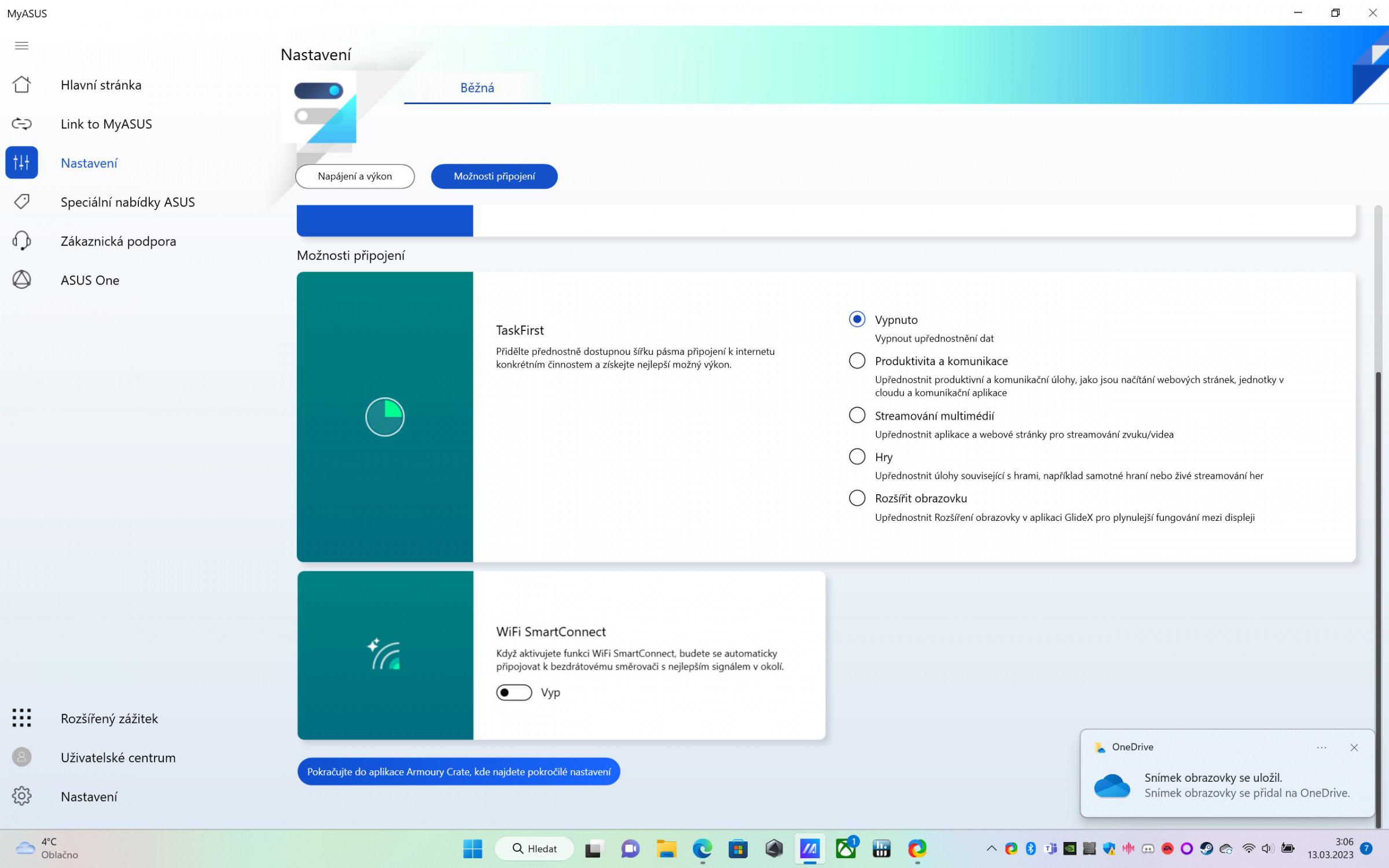Click the NVIDIA tray icon
The height and width of the screenshot is (868, 1389).
1070,849
